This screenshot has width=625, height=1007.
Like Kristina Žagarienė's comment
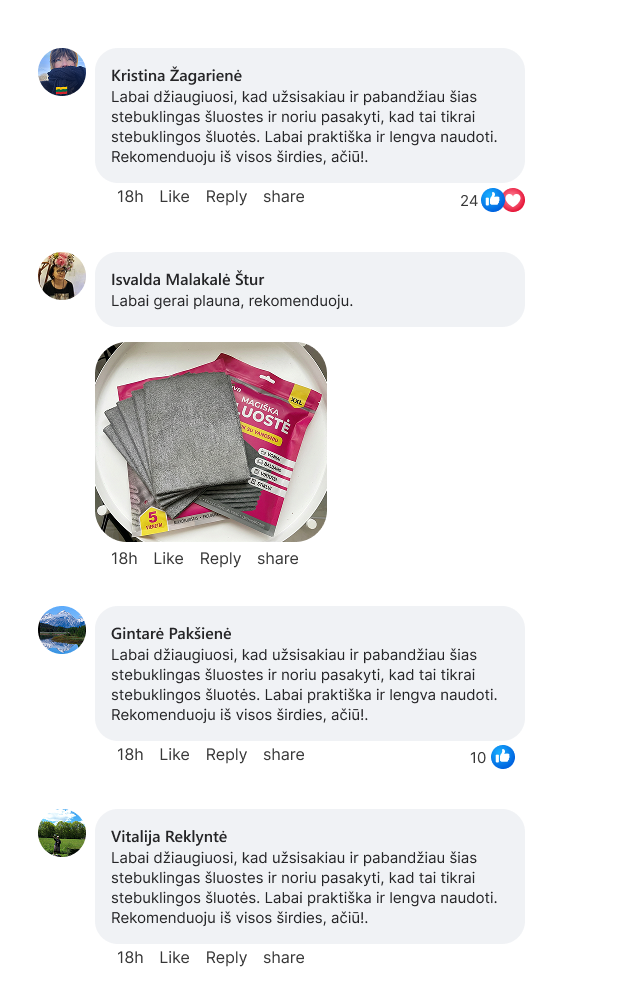pos(174,197)
